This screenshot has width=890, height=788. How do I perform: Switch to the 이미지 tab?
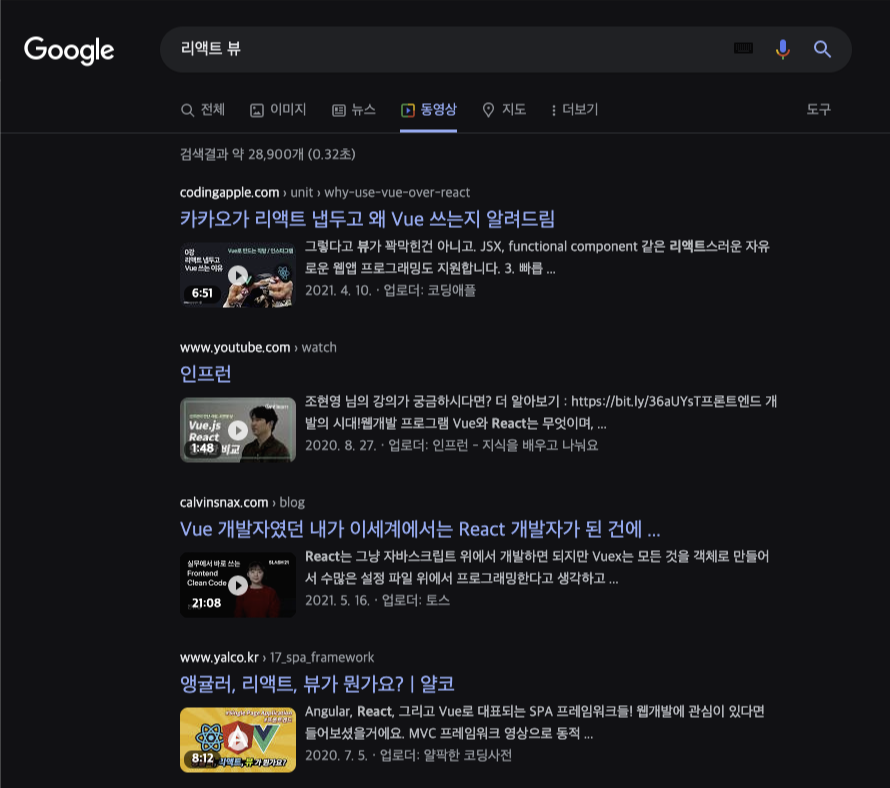(x=278, y=110)
